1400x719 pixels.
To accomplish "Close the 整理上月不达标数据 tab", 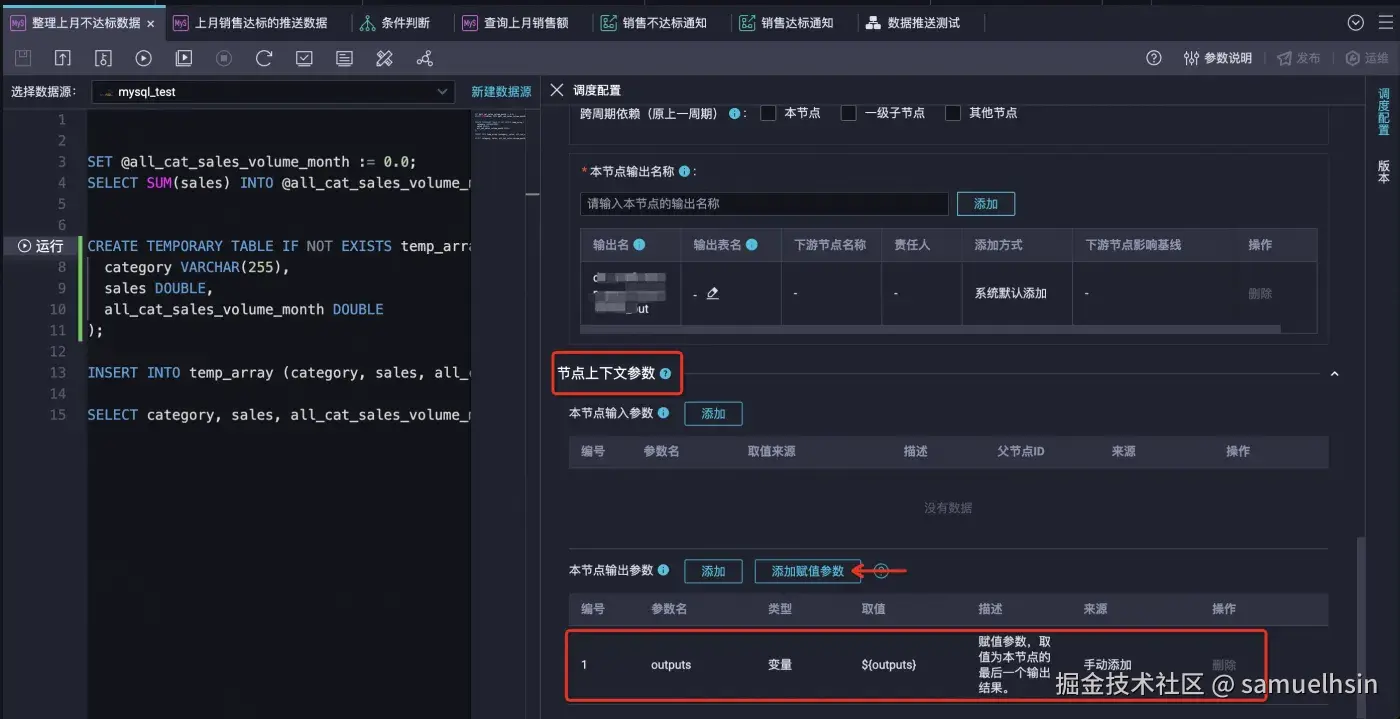I will pyautogui.click(x=151, y=23).
